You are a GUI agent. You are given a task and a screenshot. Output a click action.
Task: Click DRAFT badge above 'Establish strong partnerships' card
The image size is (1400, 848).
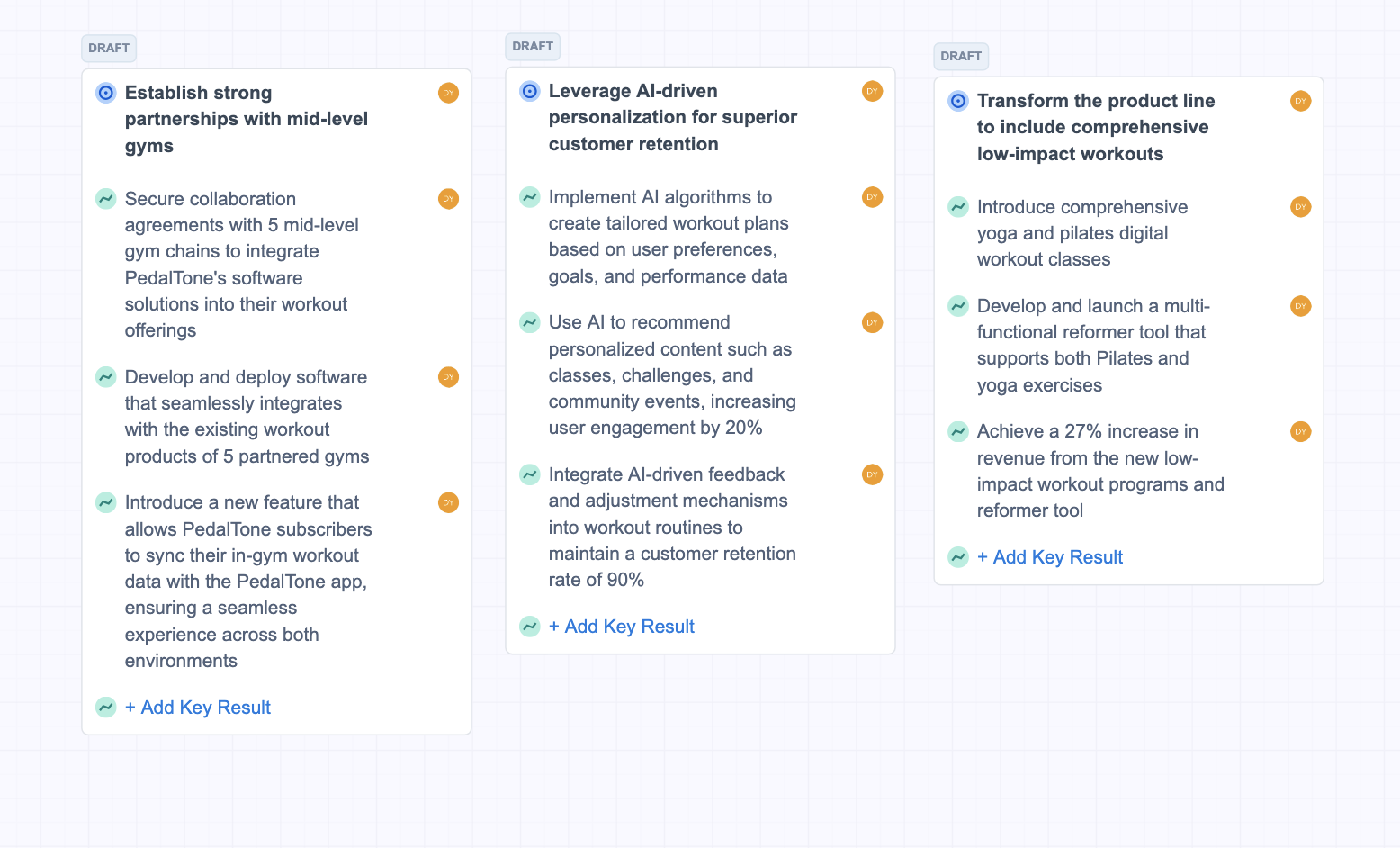(x=109, y=48)
